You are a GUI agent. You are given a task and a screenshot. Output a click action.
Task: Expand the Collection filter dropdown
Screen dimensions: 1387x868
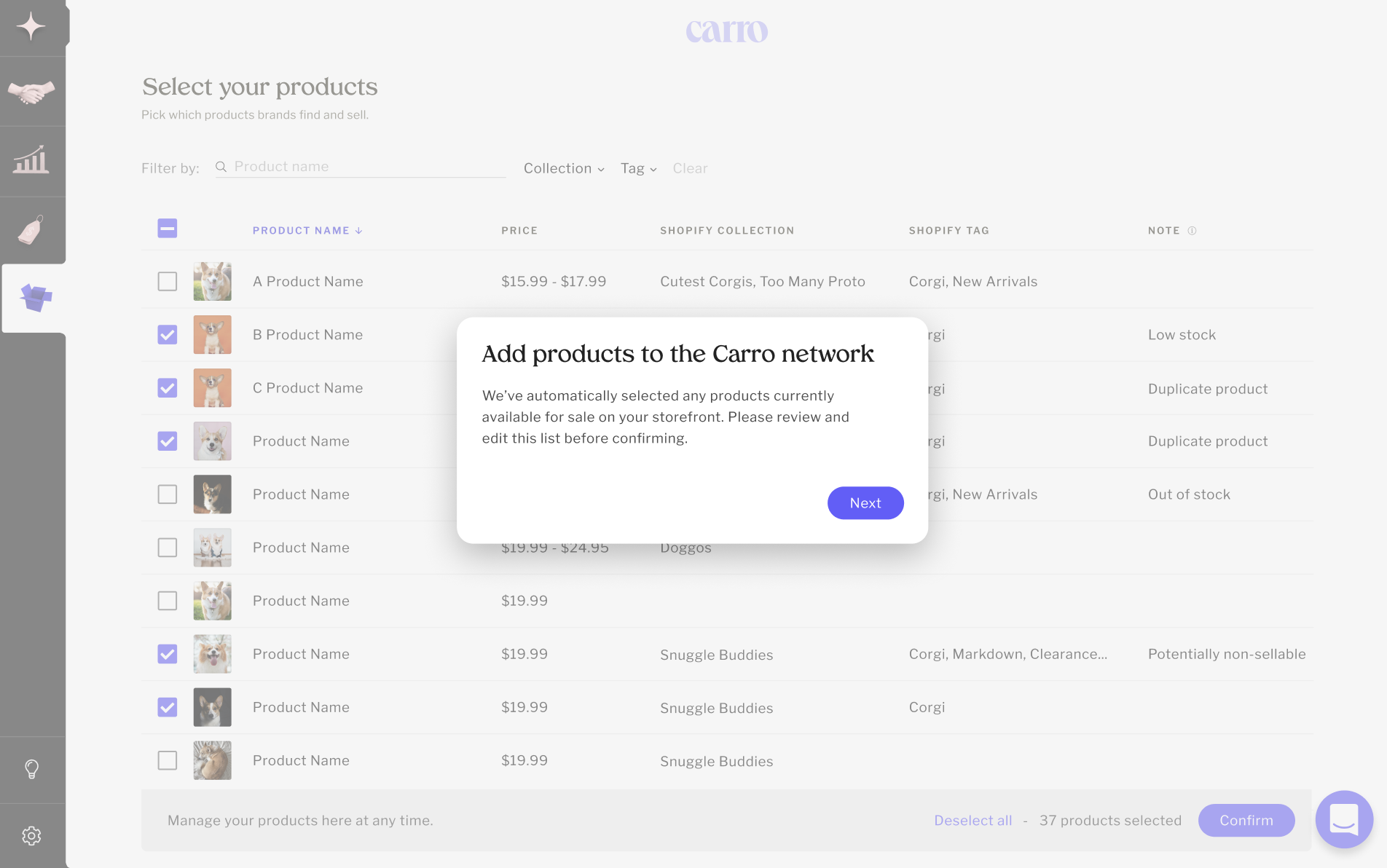pyautogui.click(x=564, y=168)
